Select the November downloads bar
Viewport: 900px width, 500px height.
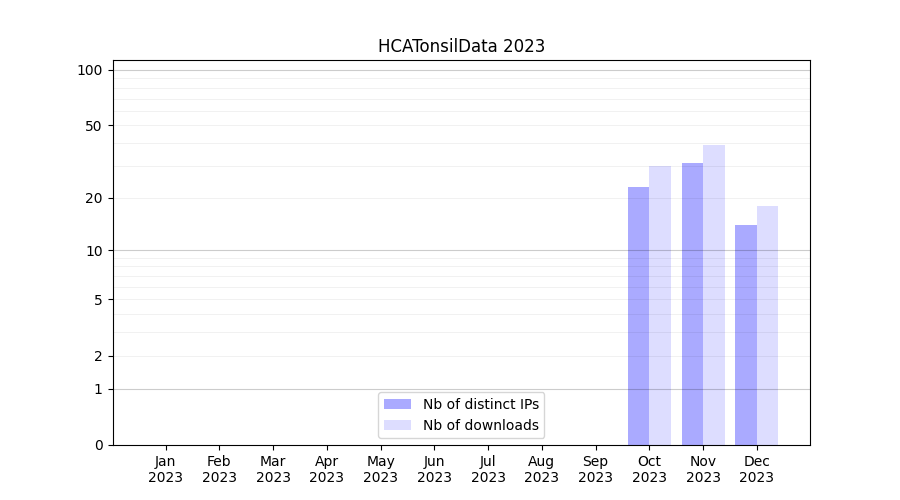click(714, 295)
